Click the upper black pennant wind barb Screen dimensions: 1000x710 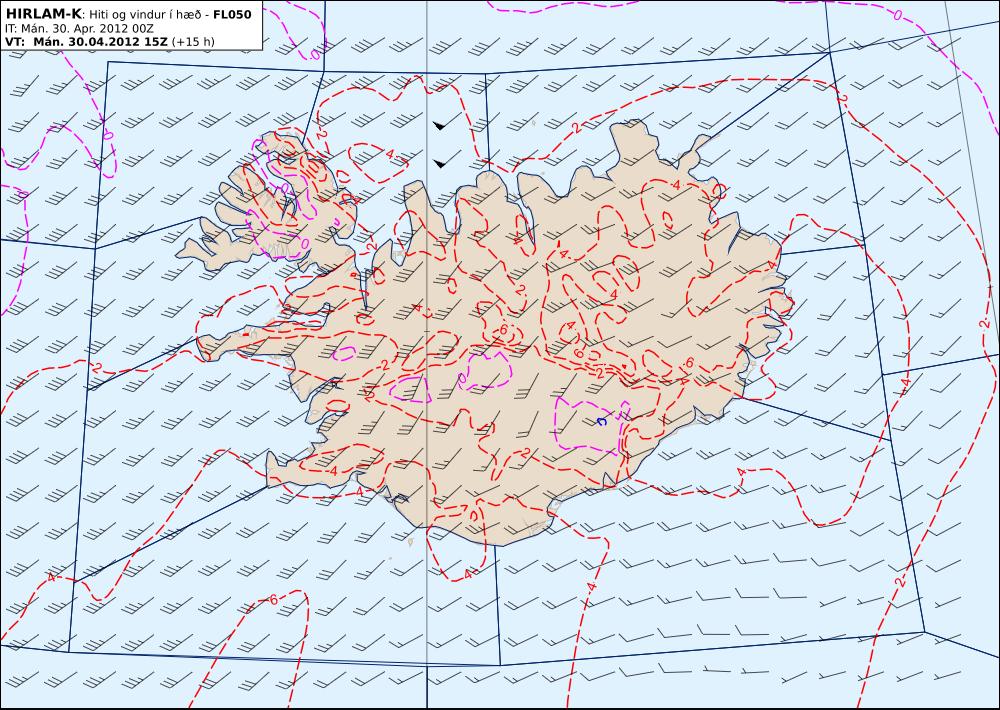tap(447, 122)
